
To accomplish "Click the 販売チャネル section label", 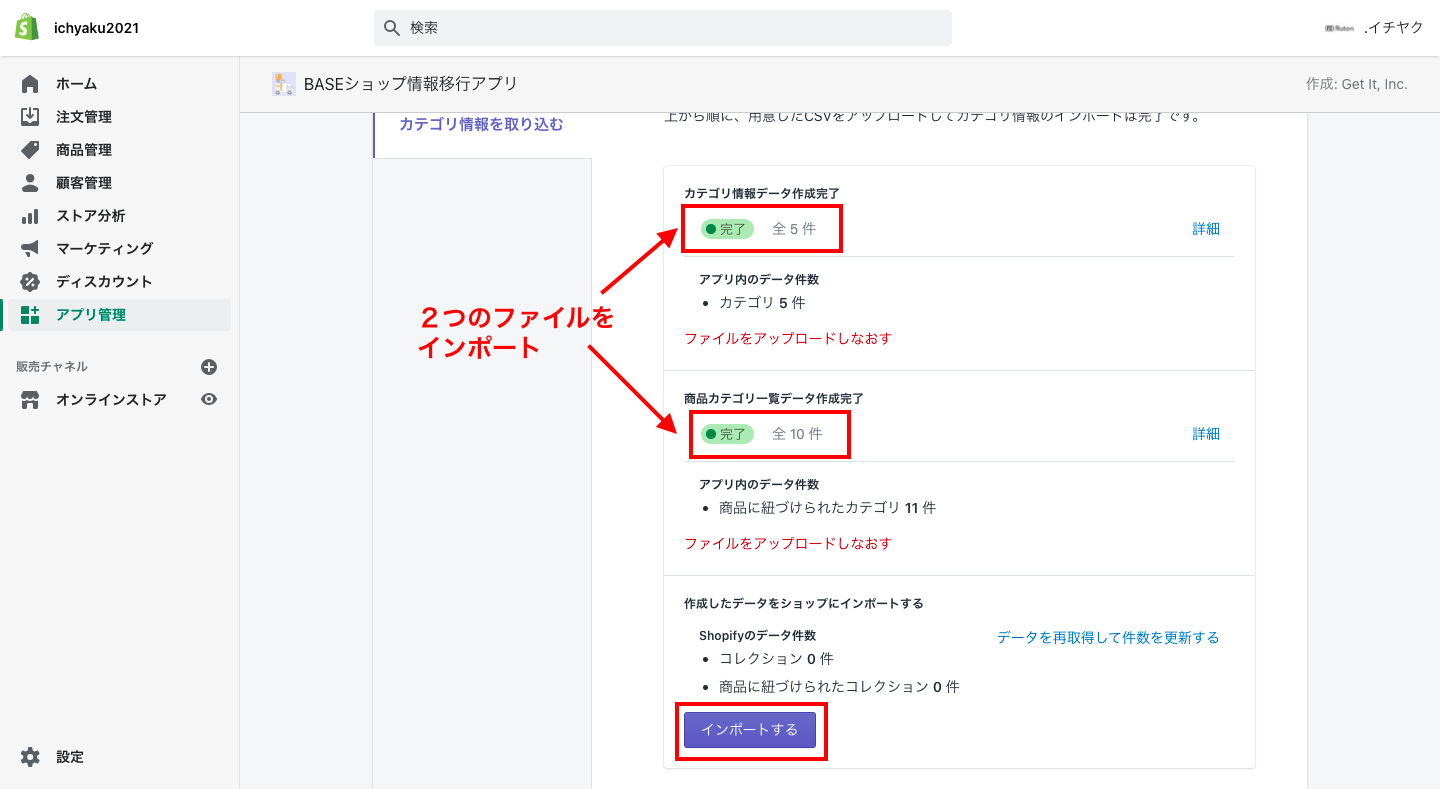I will pos(52,367).
